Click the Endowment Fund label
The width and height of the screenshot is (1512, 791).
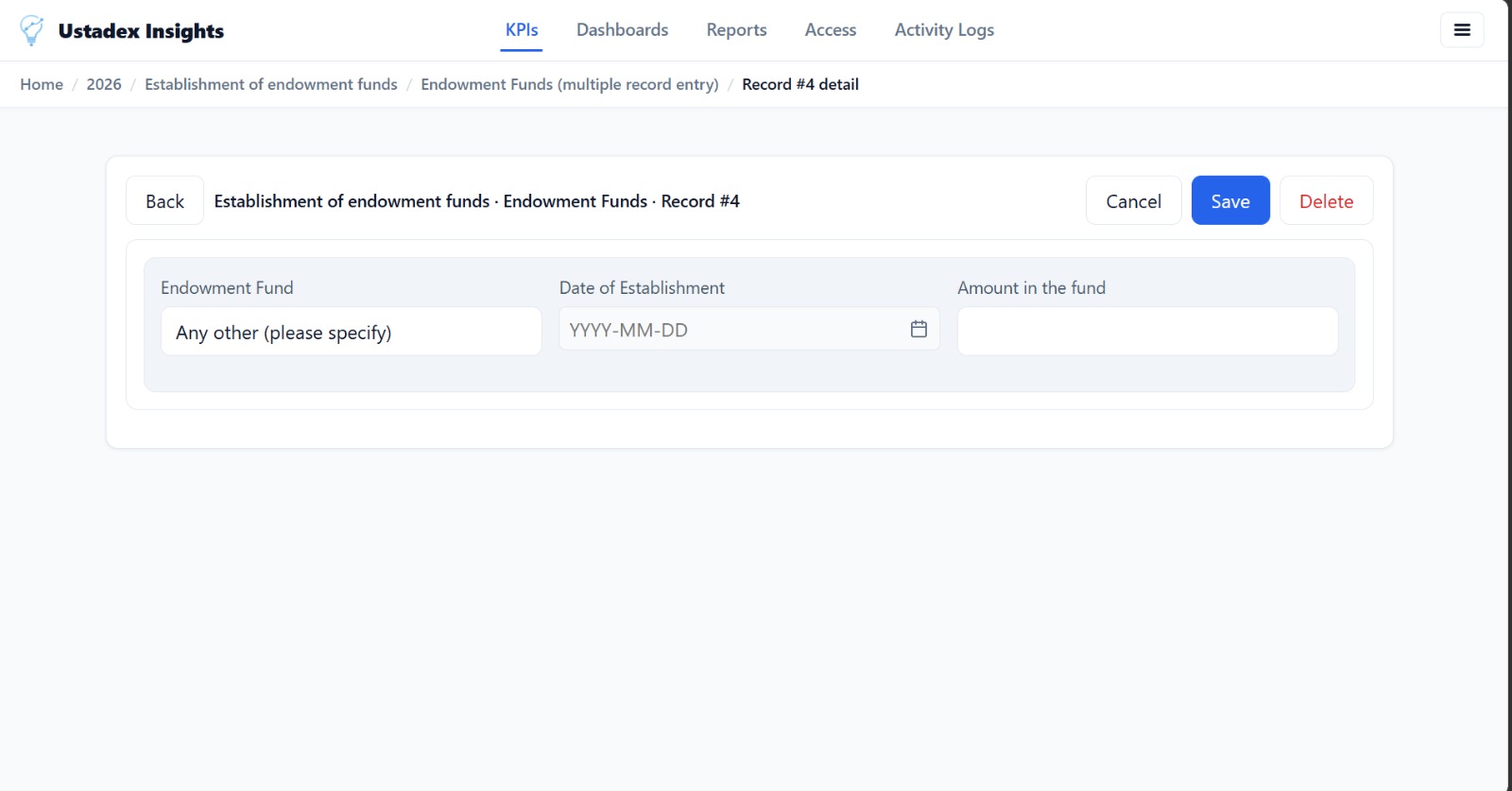point(227,288)
